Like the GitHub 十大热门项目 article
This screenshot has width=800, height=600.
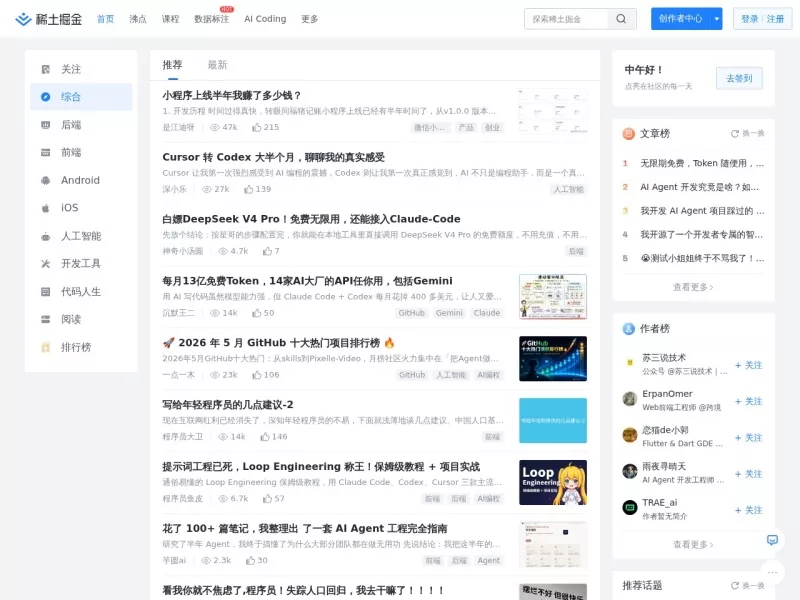257,375
